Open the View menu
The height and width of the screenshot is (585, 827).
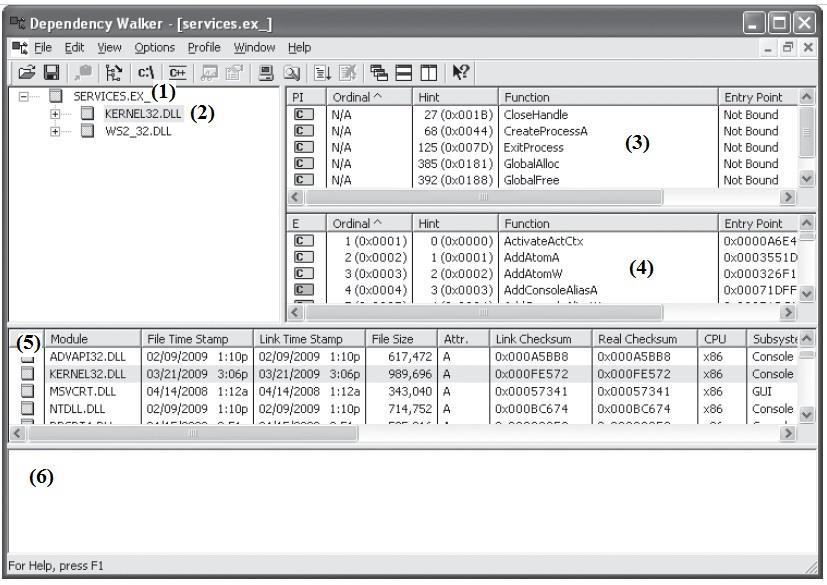pos(109,48)
